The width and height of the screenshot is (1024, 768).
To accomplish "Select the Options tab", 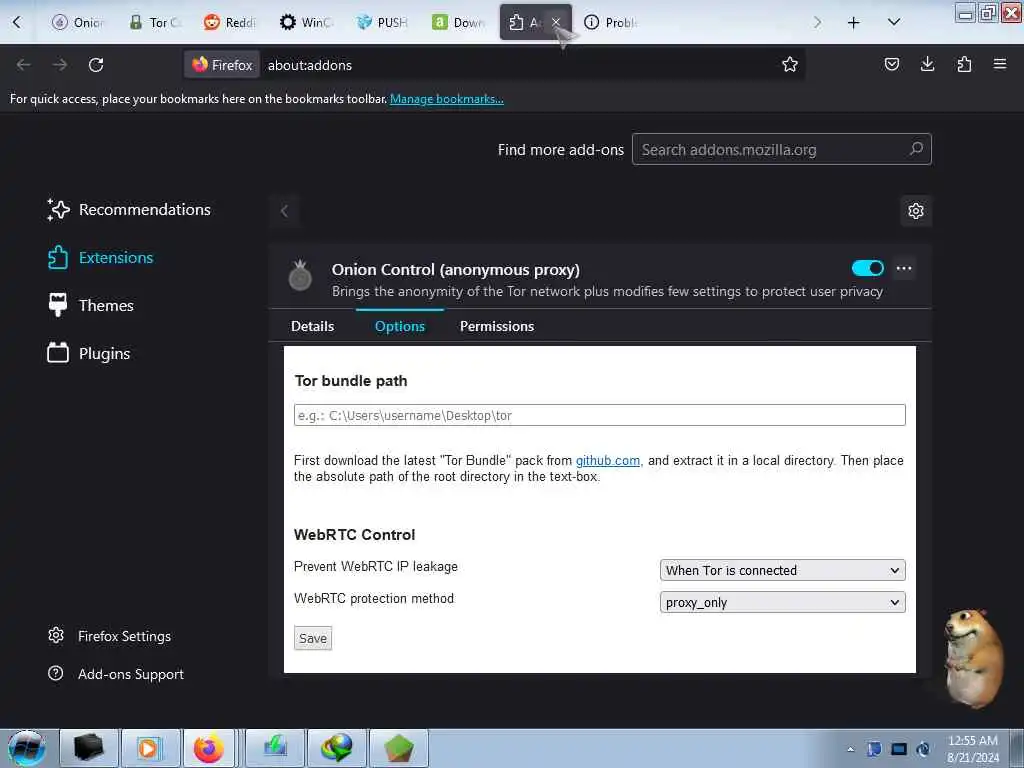I will pos(400,326).
